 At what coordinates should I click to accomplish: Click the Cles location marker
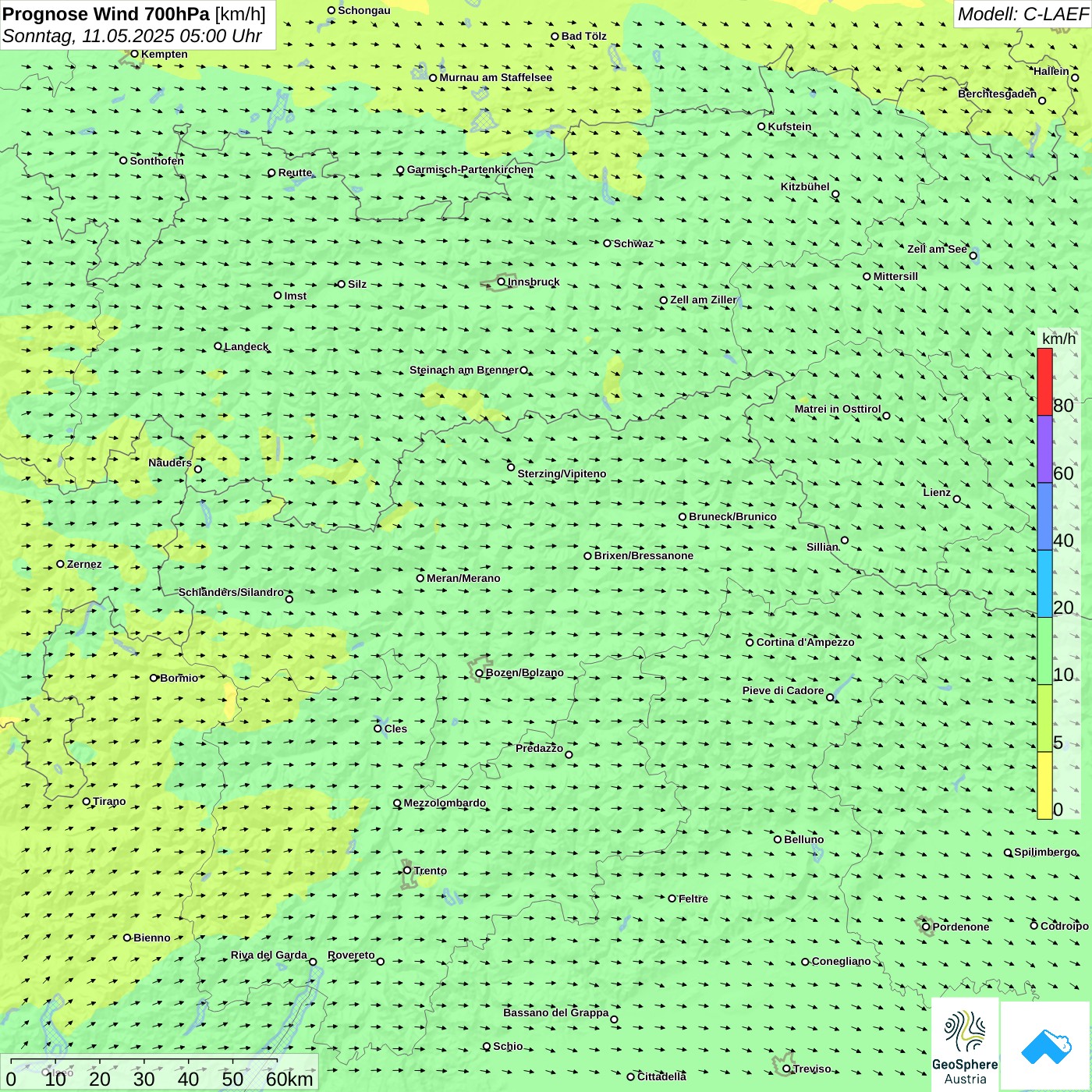point(378,729)
